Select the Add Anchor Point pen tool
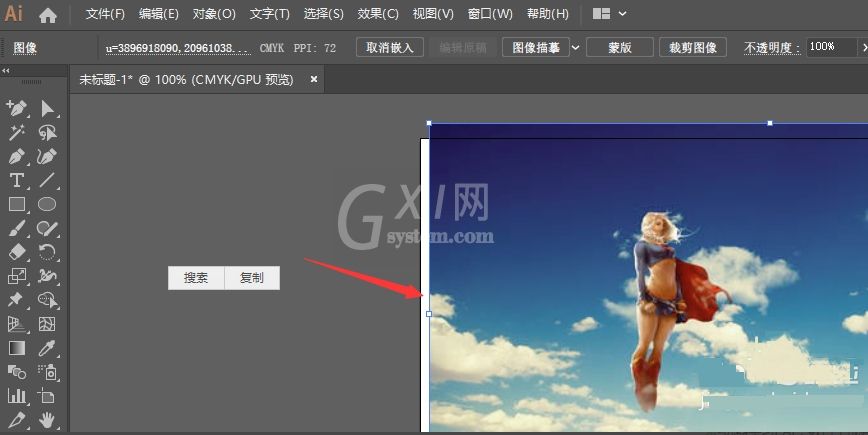 (17, 108)
